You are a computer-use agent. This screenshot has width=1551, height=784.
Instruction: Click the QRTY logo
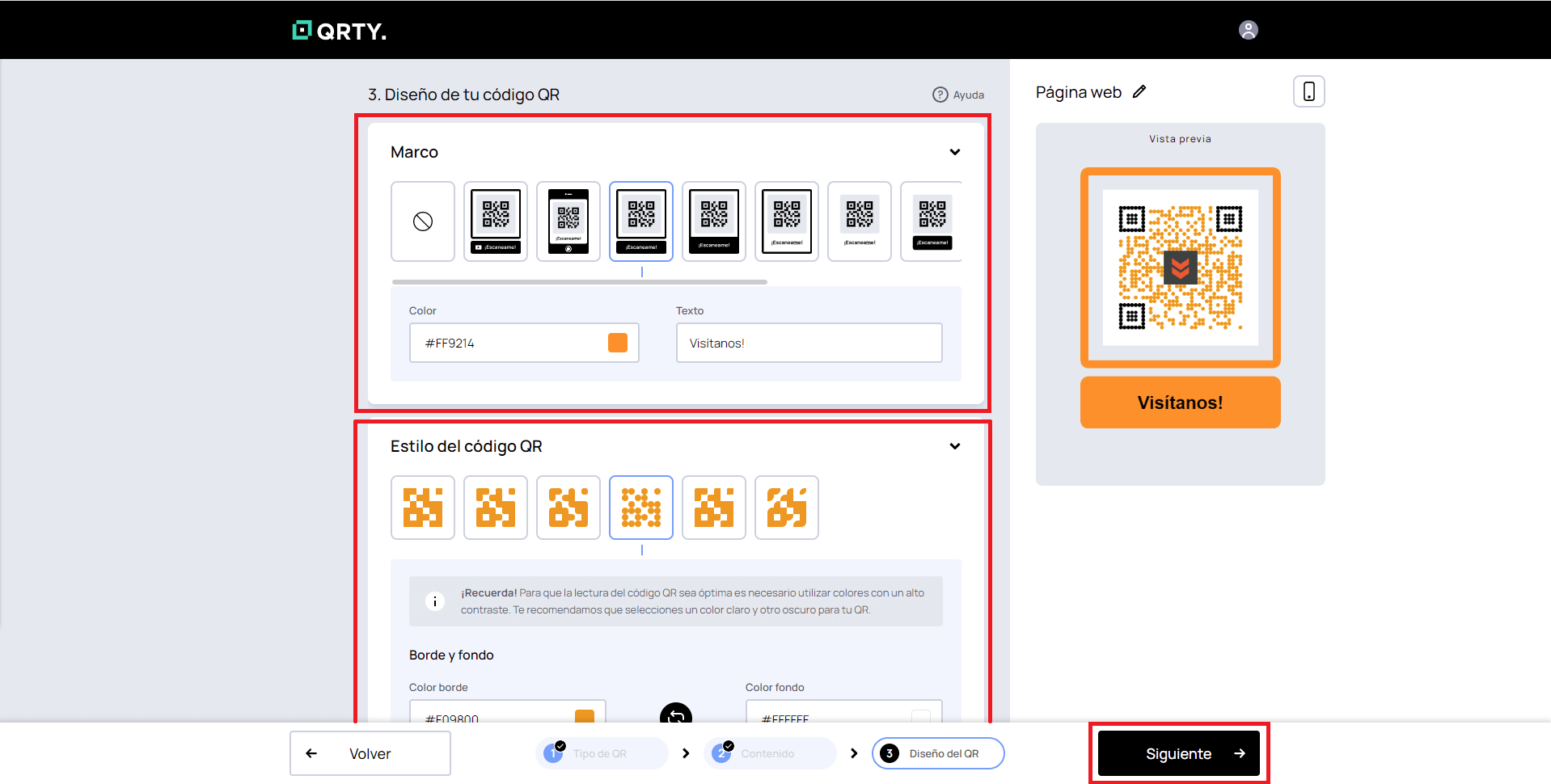click(x=339, y=31)
